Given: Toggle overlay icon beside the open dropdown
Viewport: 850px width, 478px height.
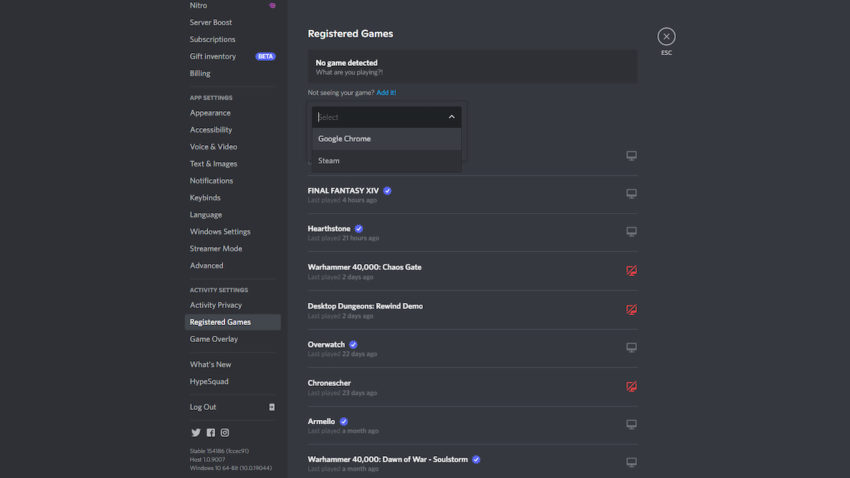Looking at the screenshot, I should pyautogui.click(x=631, y=156).
